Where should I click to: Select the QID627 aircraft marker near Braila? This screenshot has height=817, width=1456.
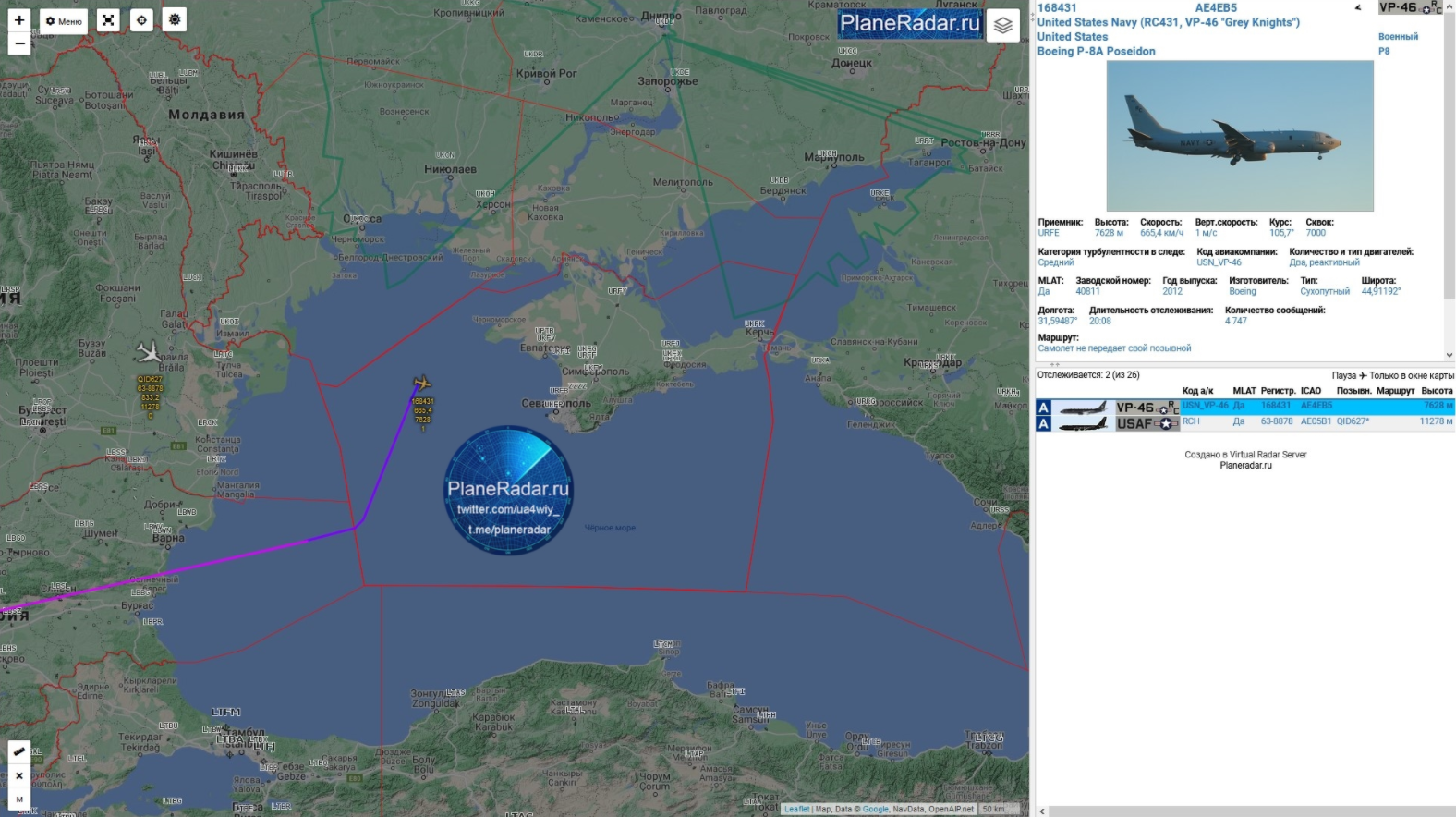pyautogui.click(x=148, y=352)
